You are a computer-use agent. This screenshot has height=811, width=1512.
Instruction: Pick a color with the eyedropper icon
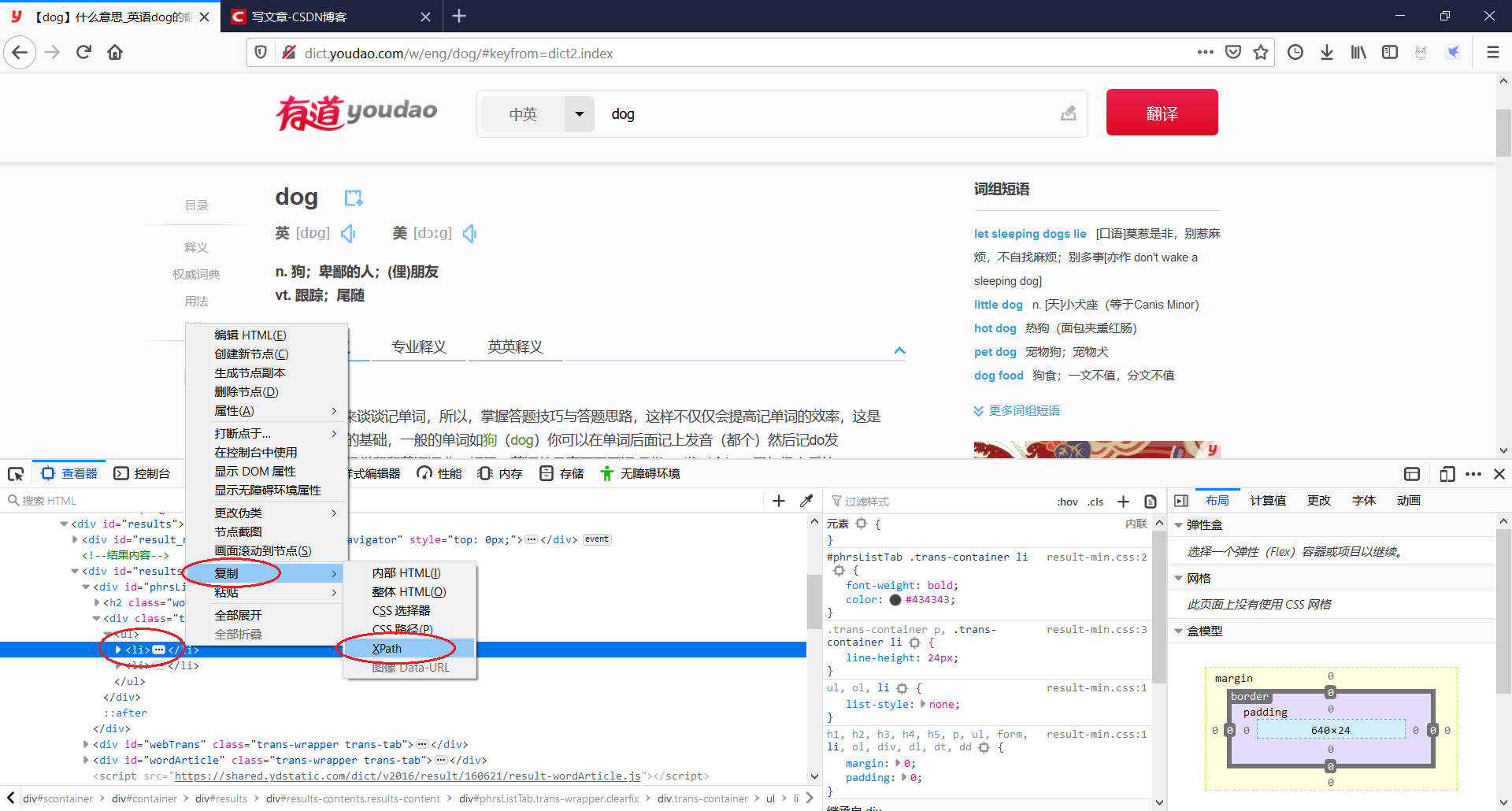tap(806, 501)
